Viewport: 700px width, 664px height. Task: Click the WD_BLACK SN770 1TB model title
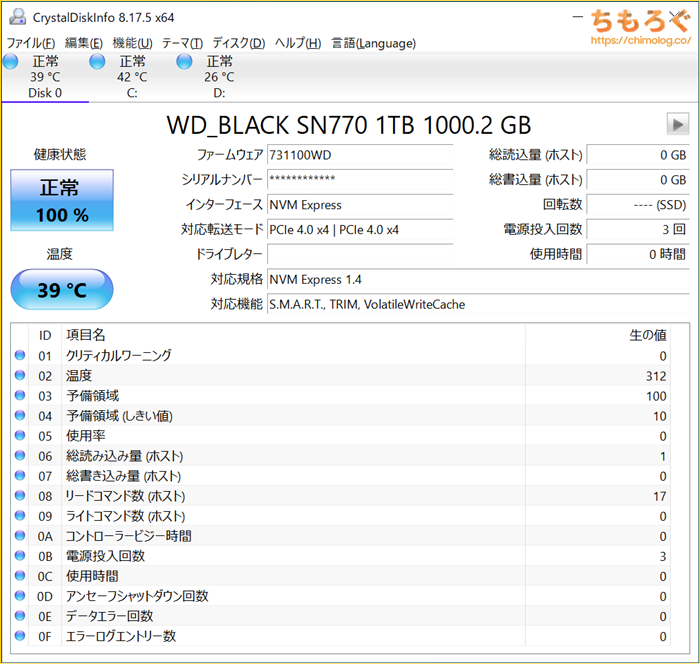(x=349, y=125)
